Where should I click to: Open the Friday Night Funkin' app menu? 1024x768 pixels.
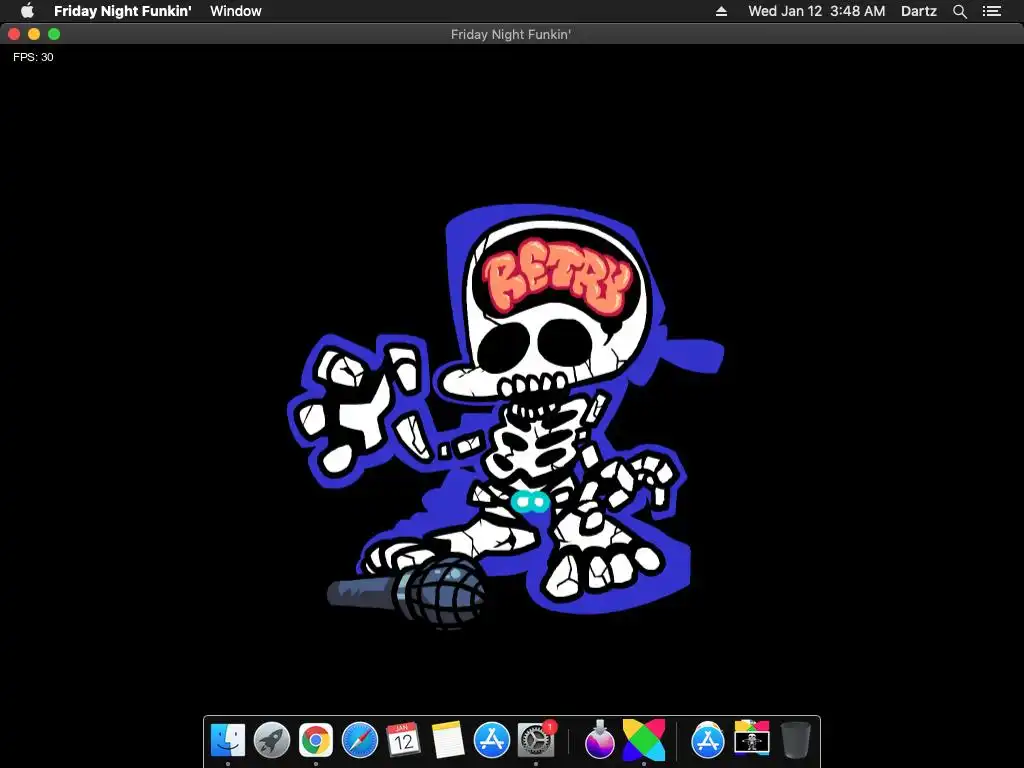123,11
